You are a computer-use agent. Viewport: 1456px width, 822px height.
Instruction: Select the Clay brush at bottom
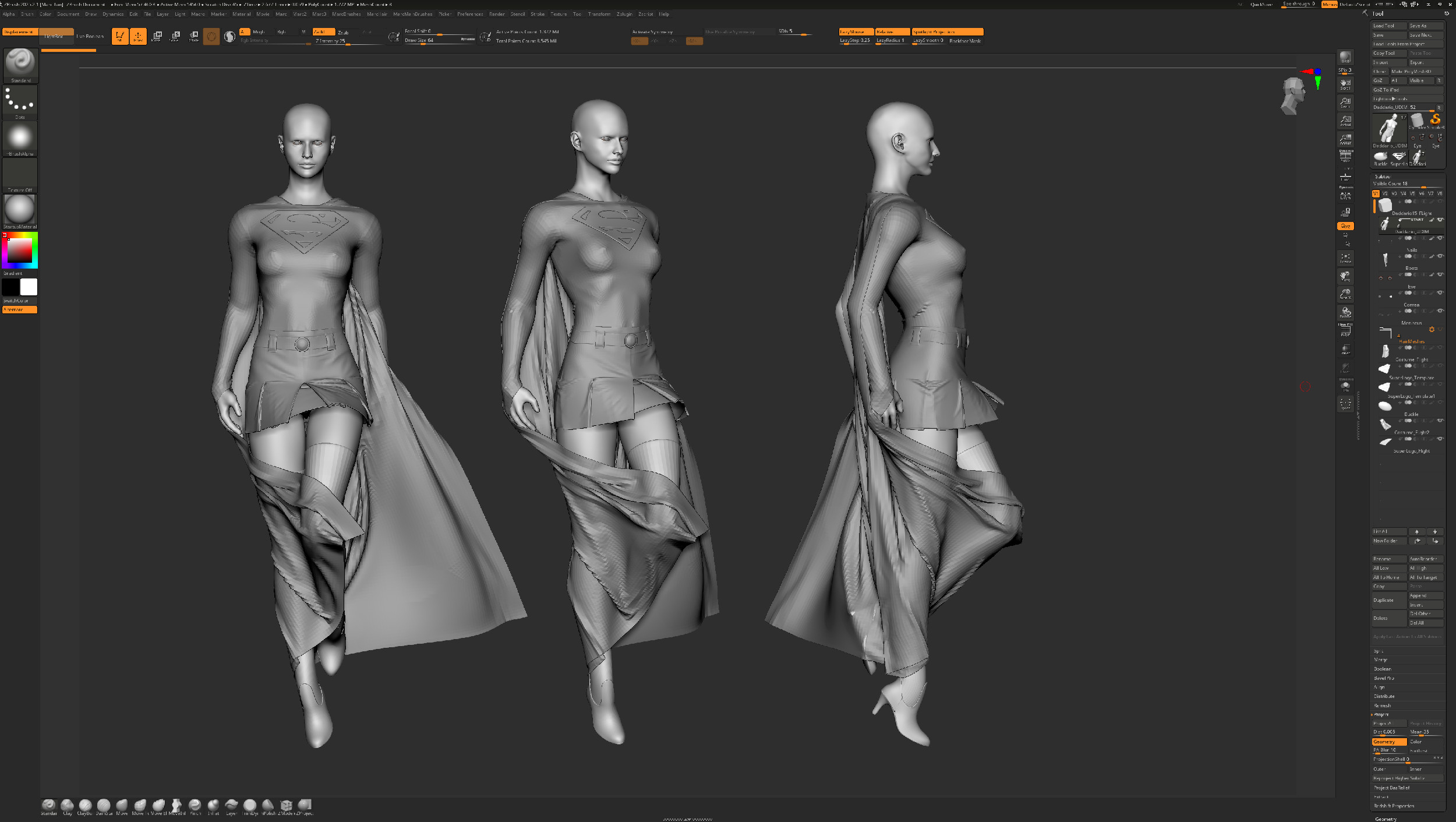tap(68, 807)
